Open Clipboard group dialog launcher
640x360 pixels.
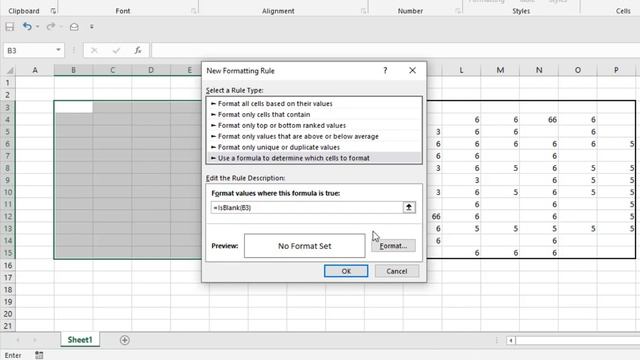point(53,11)
